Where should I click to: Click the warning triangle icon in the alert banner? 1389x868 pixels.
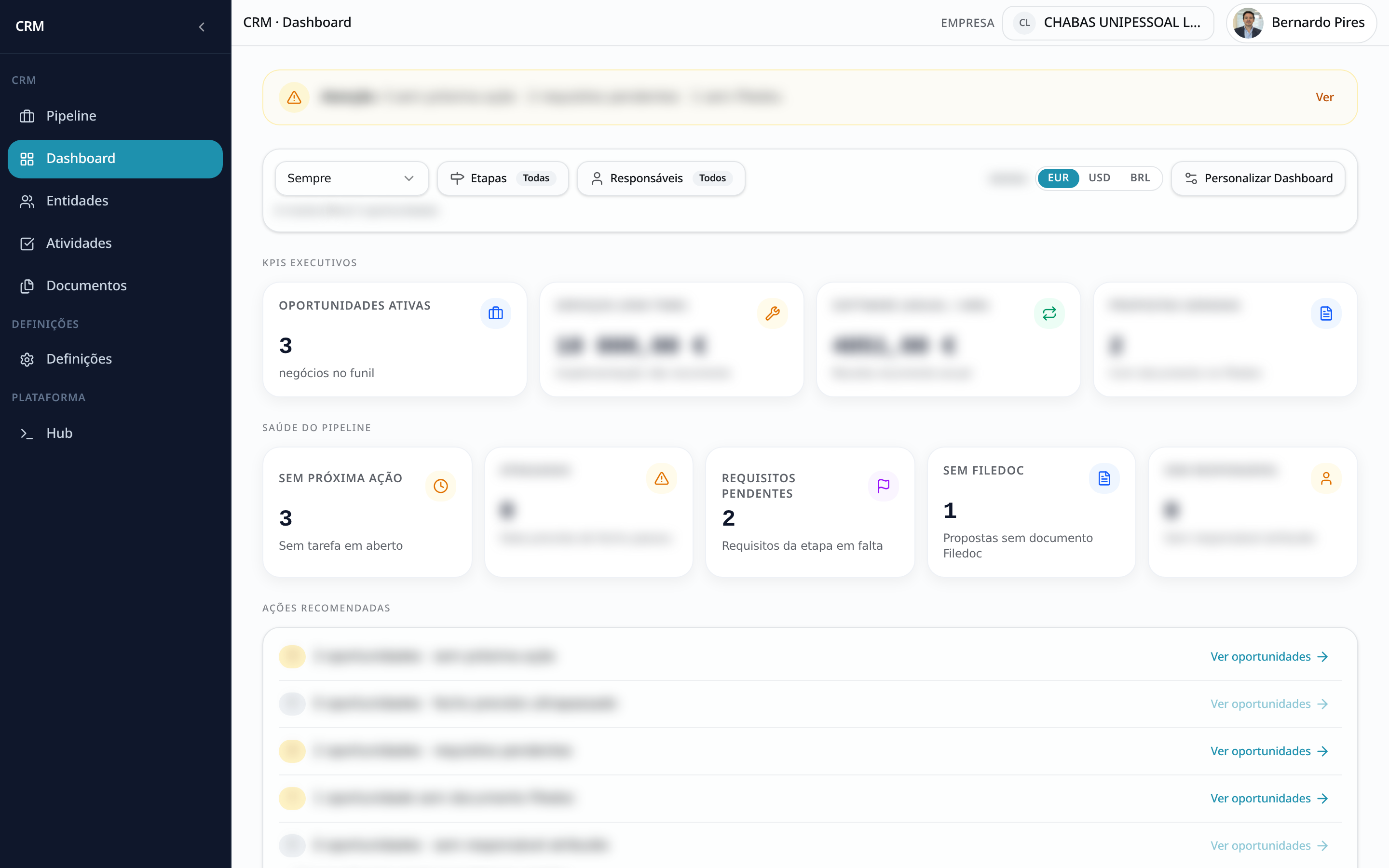pyautogui.click(x=294, y=97)
